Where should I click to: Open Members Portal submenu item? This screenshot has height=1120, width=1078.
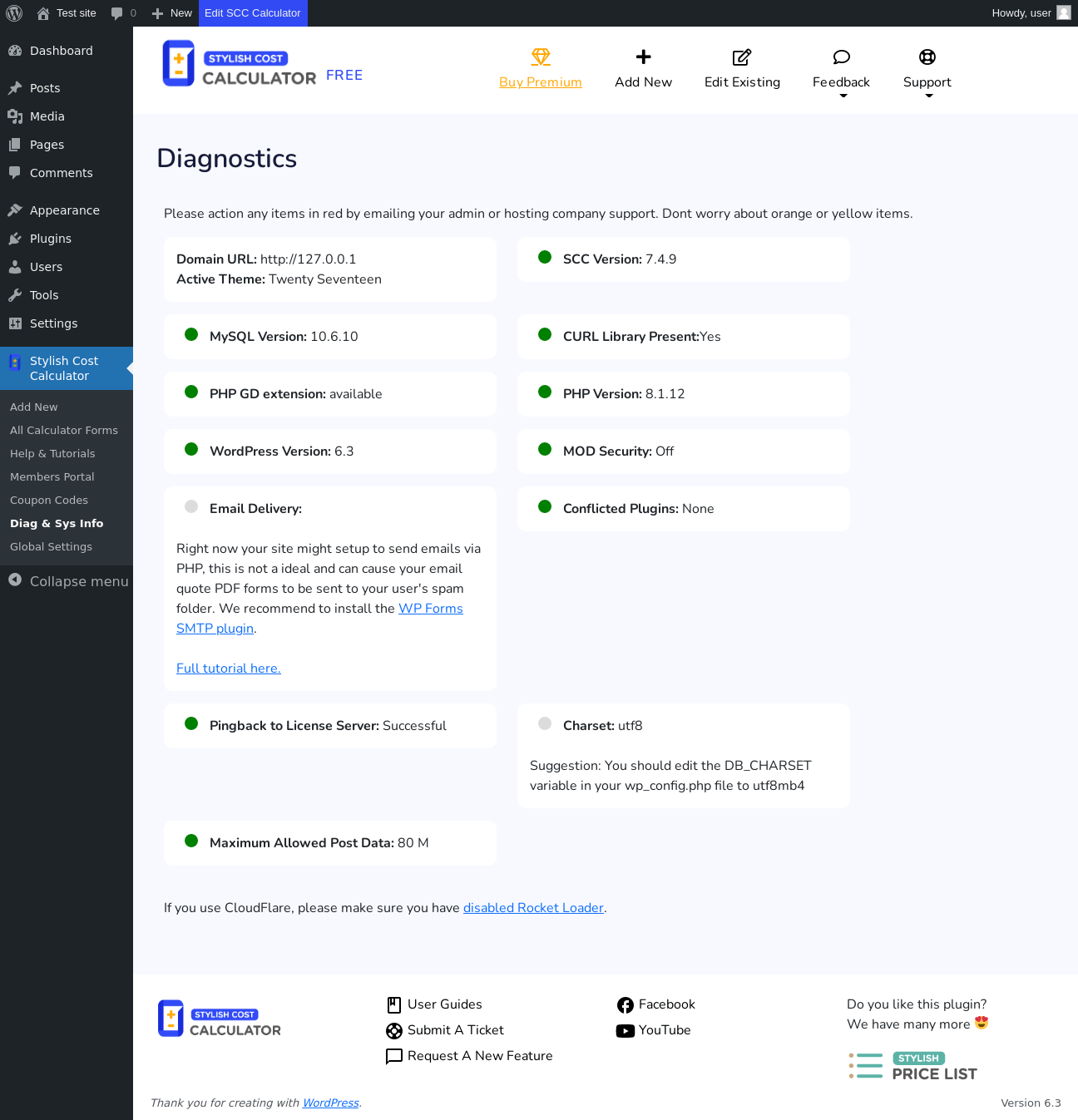point(52,477)
